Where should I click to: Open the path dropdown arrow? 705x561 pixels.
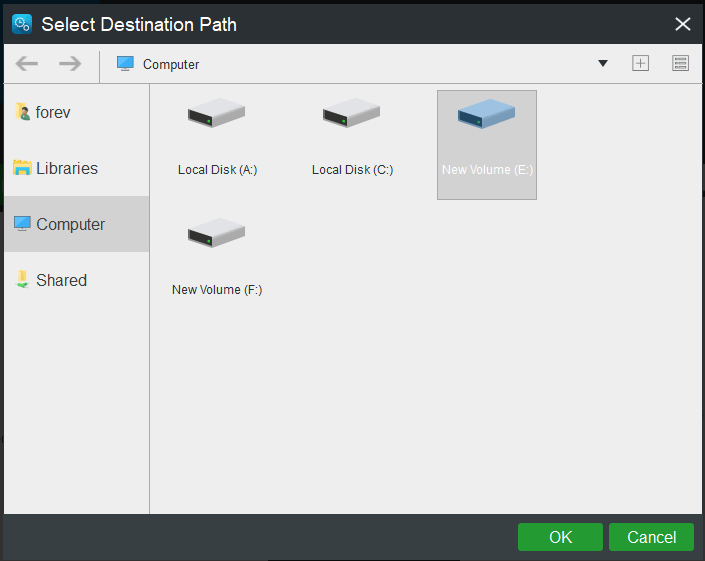click(x=603, y=63)
